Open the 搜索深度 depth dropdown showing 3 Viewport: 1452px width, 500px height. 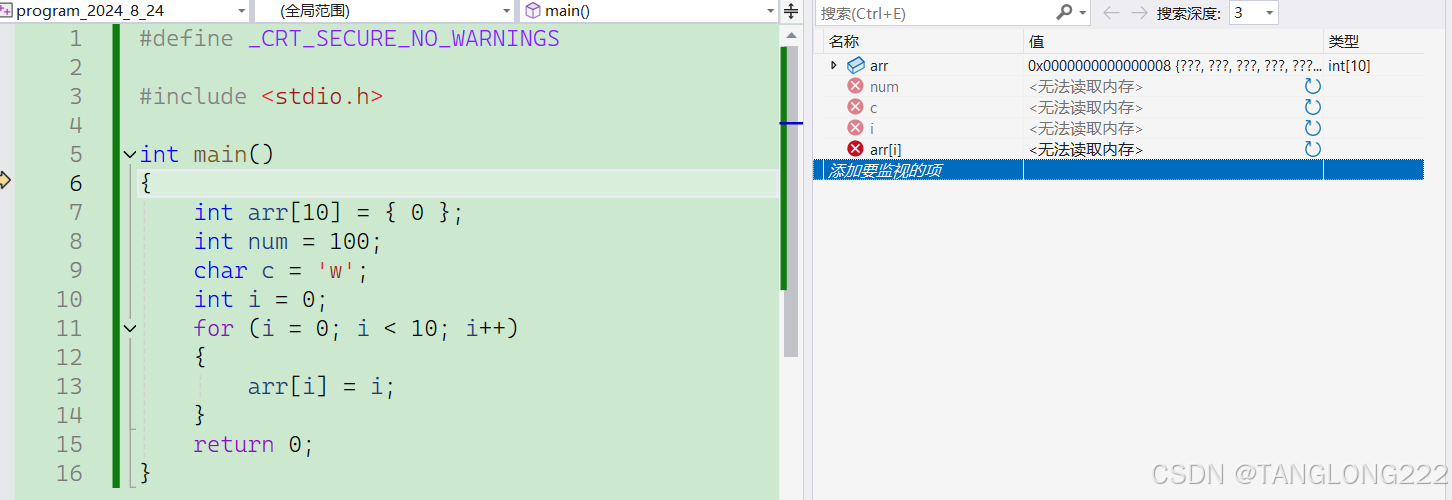(1253, 13)
